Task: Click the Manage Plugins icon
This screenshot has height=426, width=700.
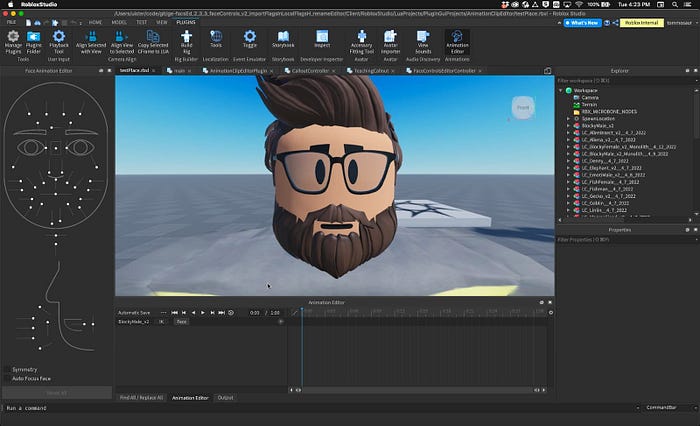Action: coord(13,38)
